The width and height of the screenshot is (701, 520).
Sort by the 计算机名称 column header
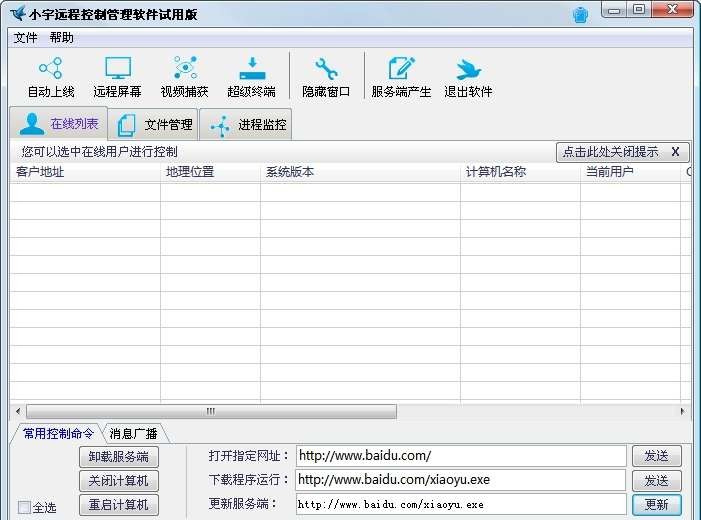tap(520, 172)
